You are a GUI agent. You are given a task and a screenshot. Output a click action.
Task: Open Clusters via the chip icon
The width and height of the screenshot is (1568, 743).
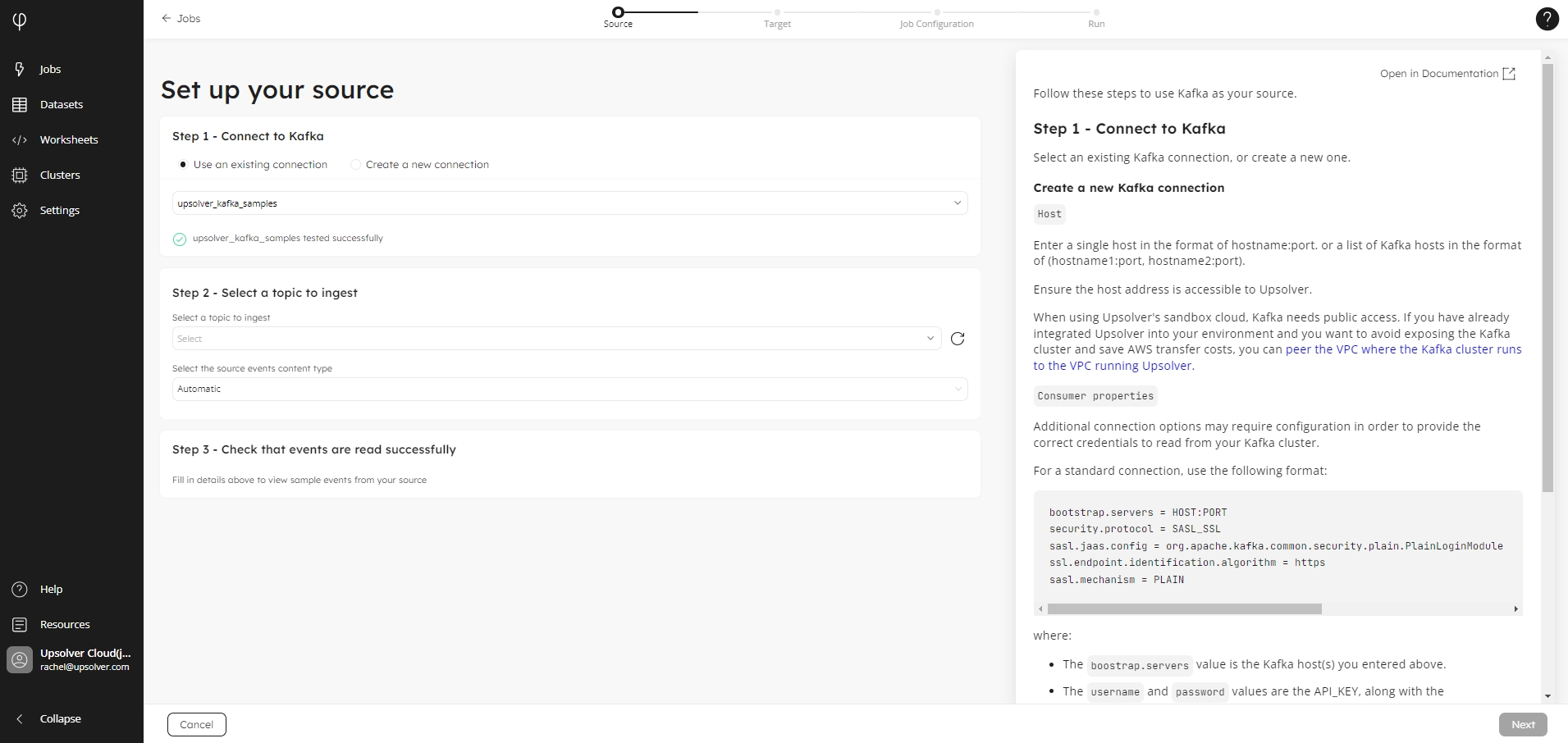pos(20,175)
